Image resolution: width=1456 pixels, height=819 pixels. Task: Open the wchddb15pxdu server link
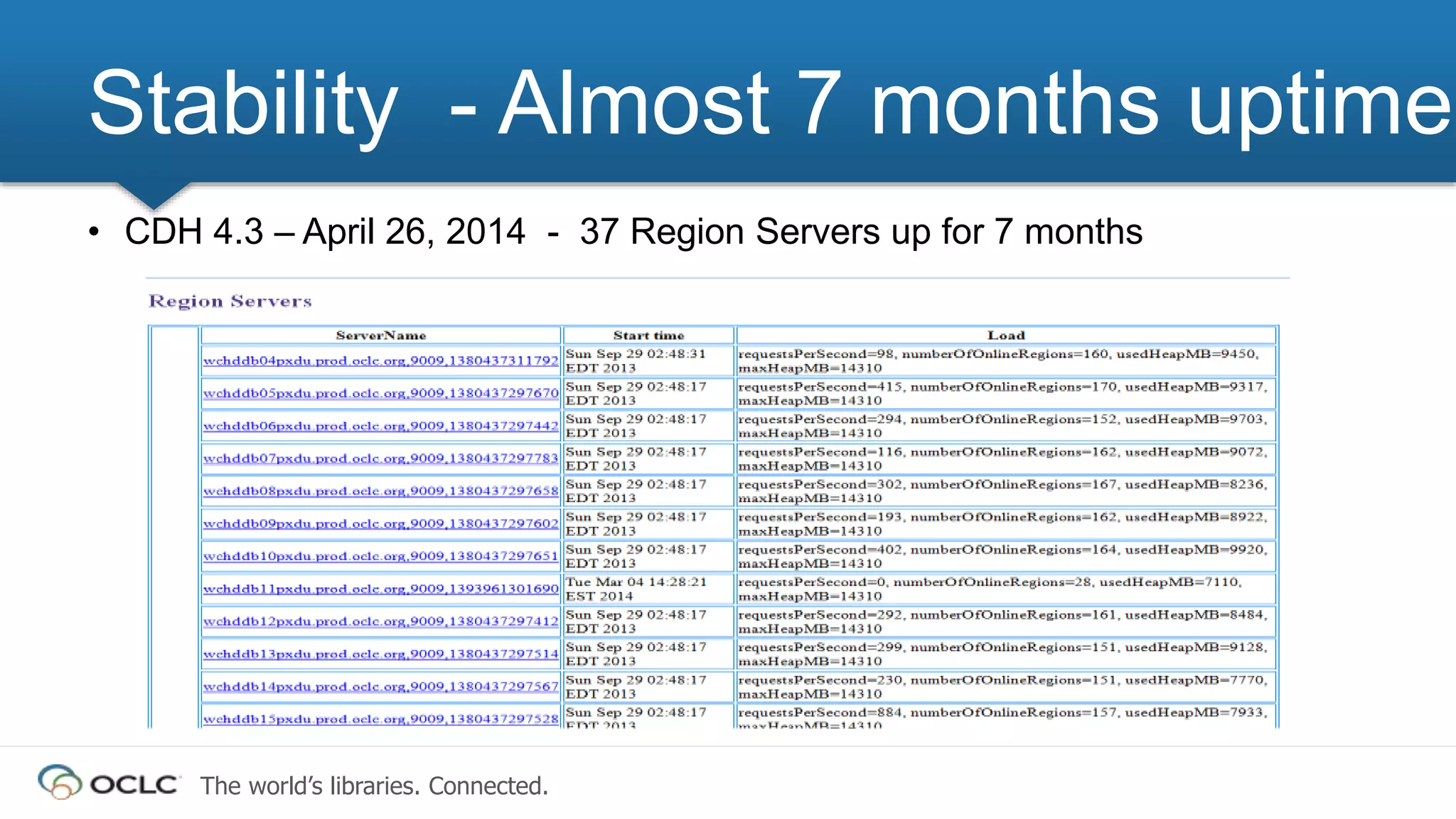coord(380,719)
